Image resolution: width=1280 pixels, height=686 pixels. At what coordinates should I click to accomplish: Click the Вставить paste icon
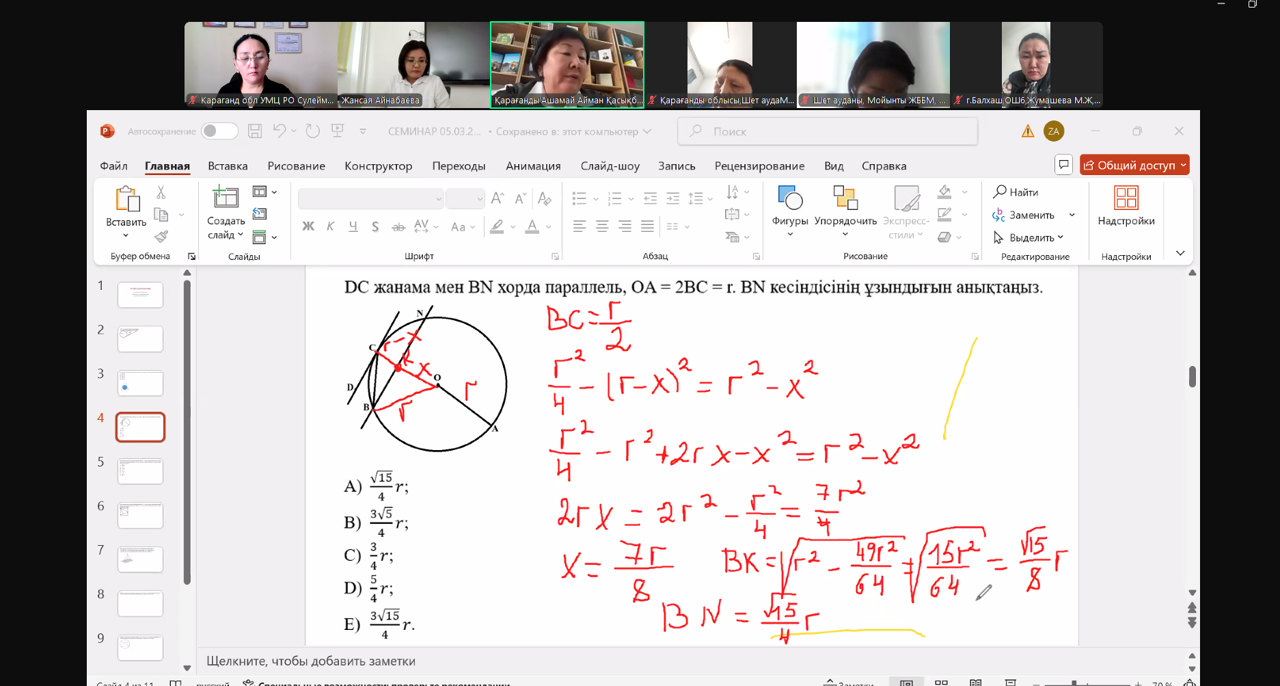pyautogui.click(x=126, y=199)
